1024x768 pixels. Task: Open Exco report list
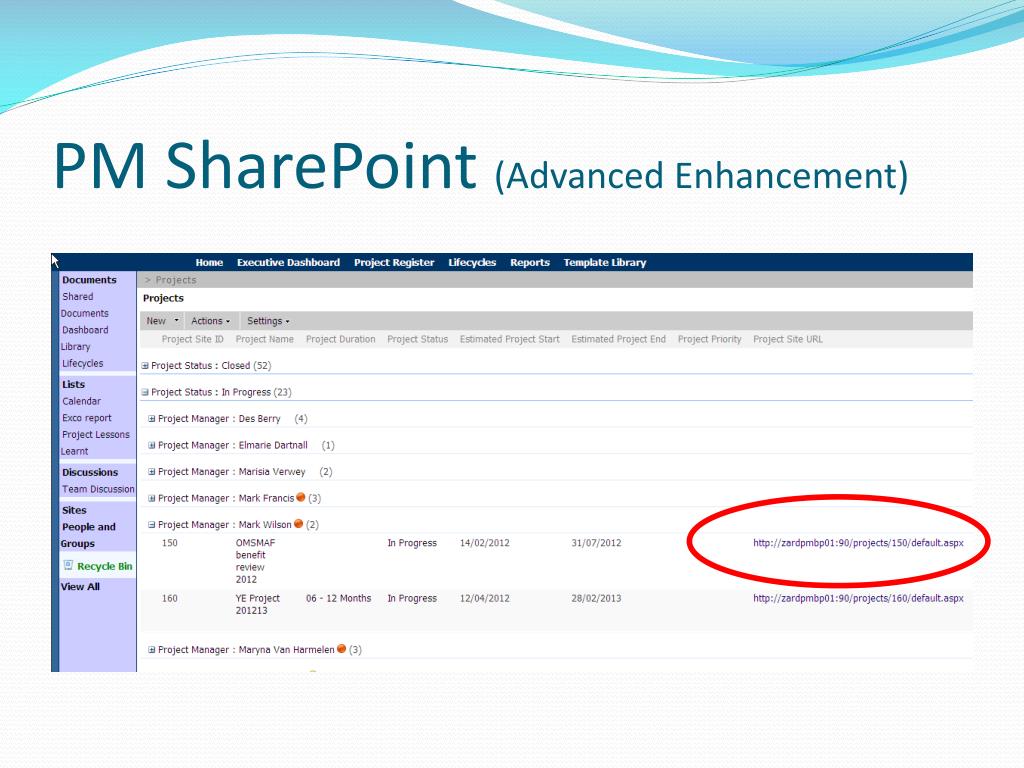click(x=86, y=418)
